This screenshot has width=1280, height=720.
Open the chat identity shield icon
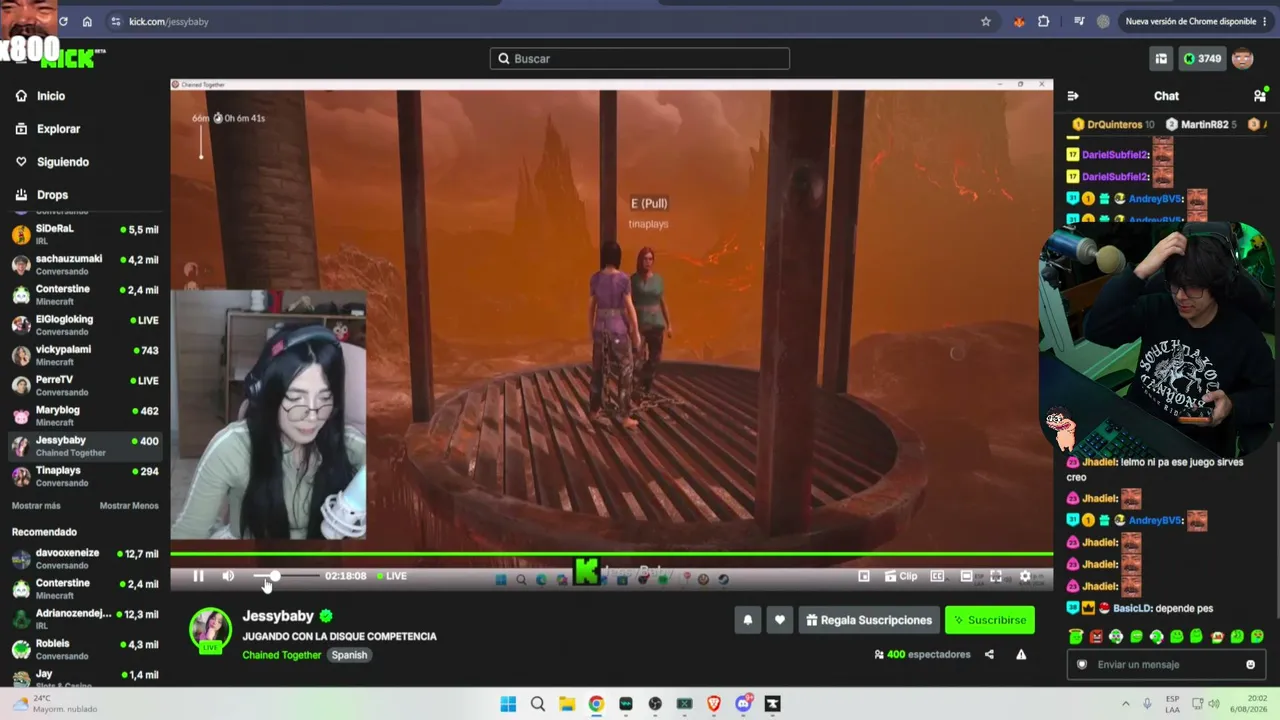tap(1081, 665)
